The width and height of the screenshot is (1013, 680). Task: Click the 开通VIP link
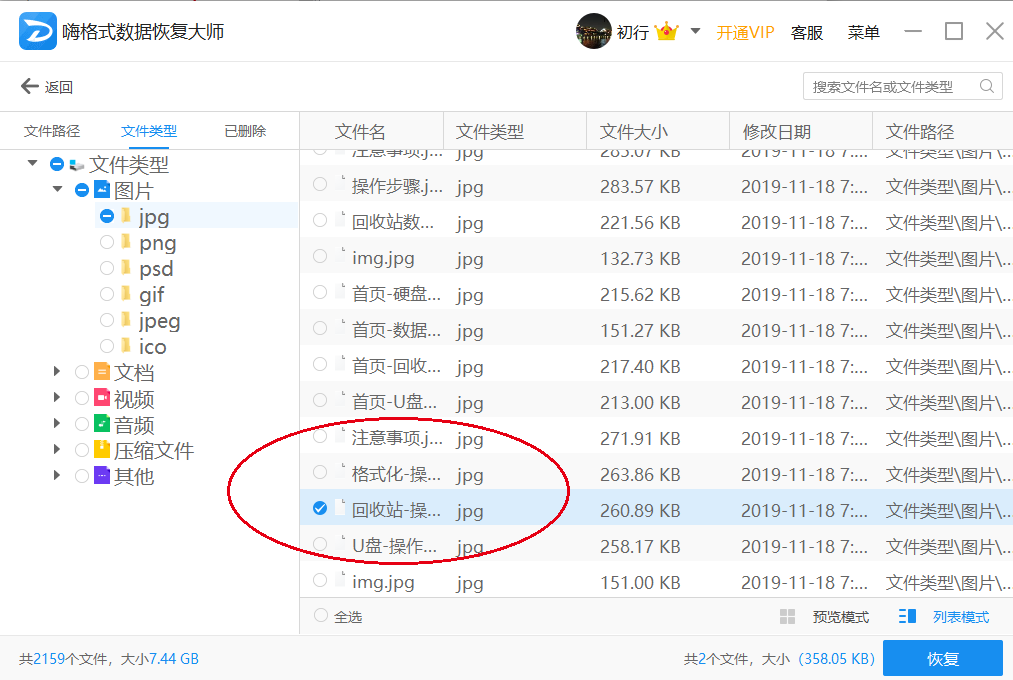(745, 32)
